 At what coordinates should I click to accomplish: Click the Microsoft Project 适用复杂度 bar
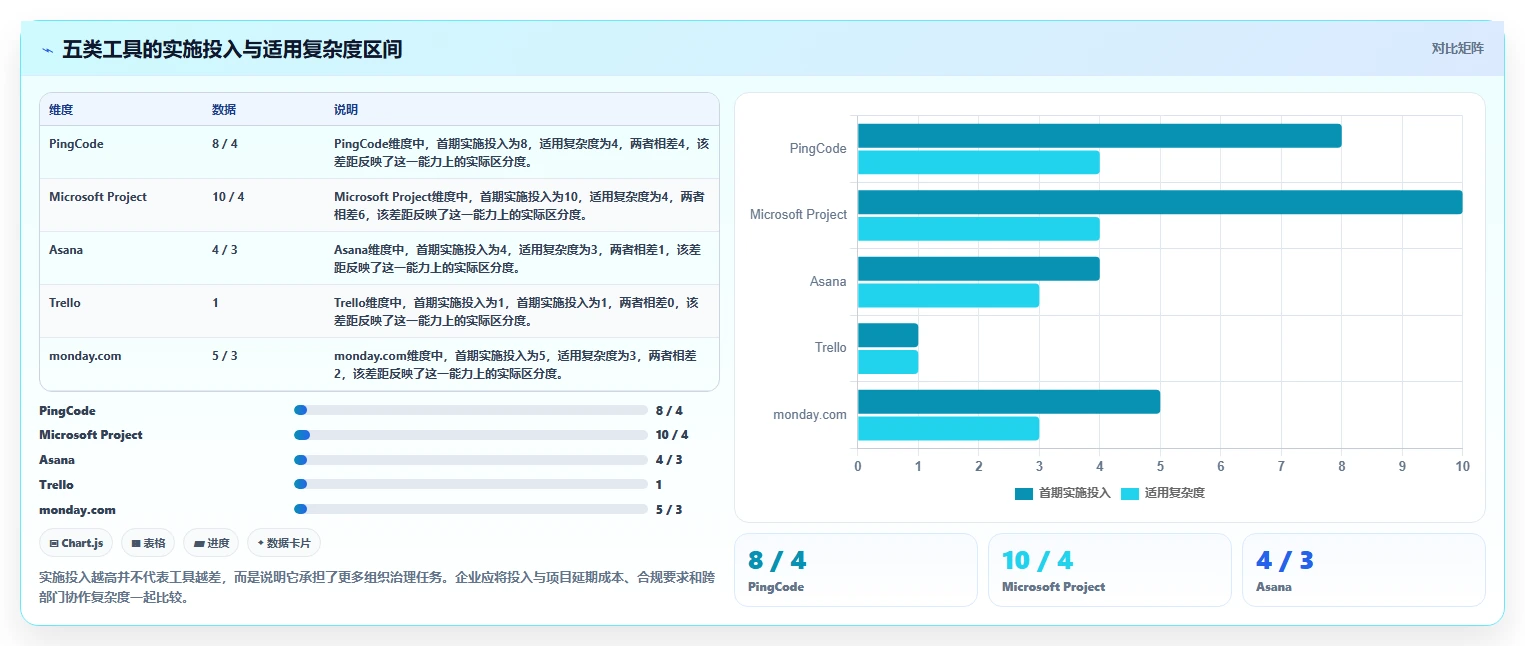[978, 229]
